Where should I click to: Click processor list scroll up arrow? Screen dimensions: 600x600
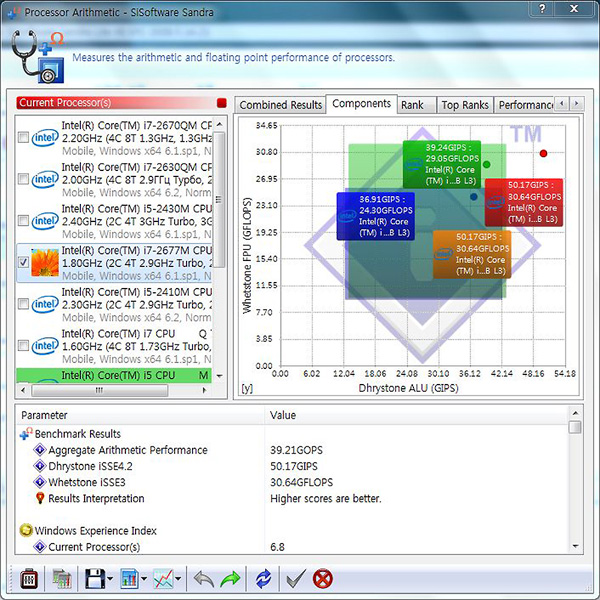(x=219, y=124)
